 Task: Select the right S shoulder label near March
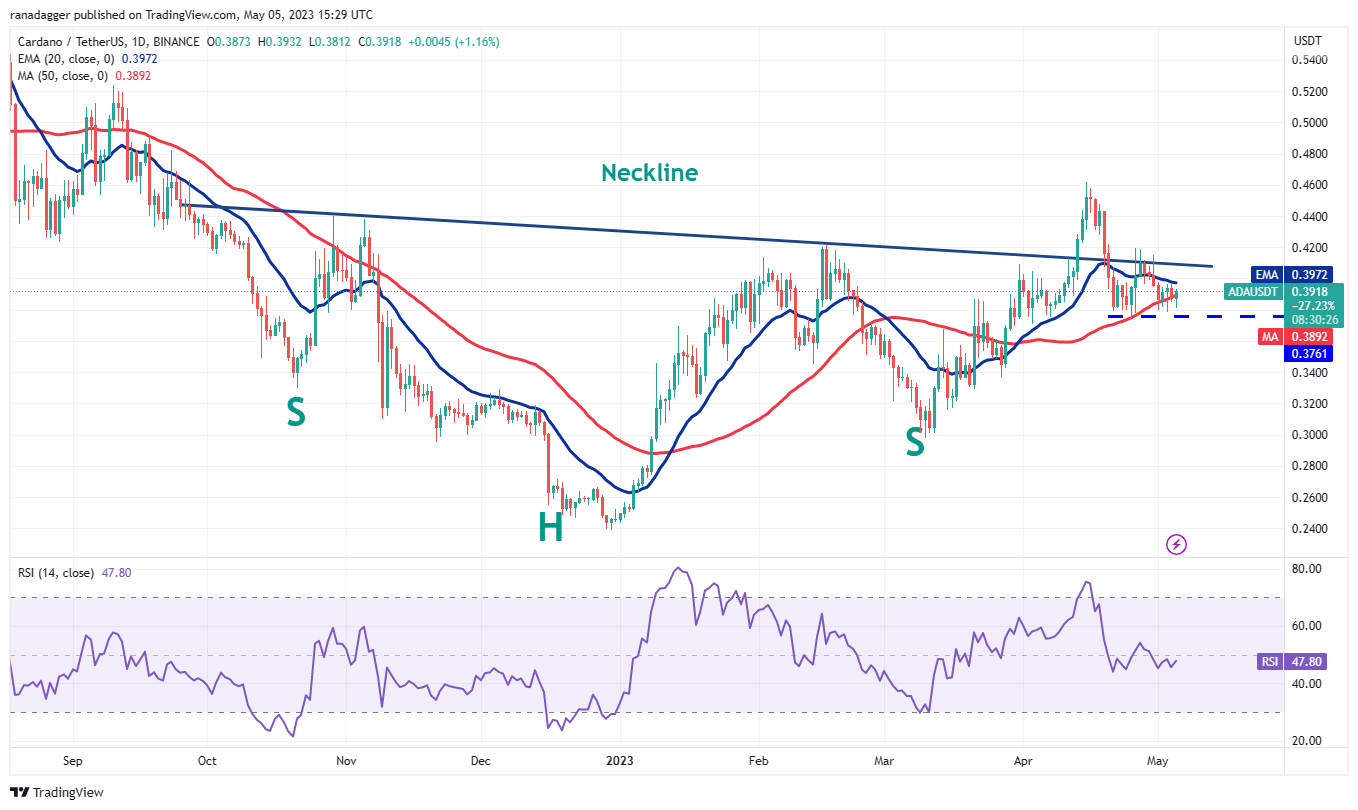click(x=914, y=442)
